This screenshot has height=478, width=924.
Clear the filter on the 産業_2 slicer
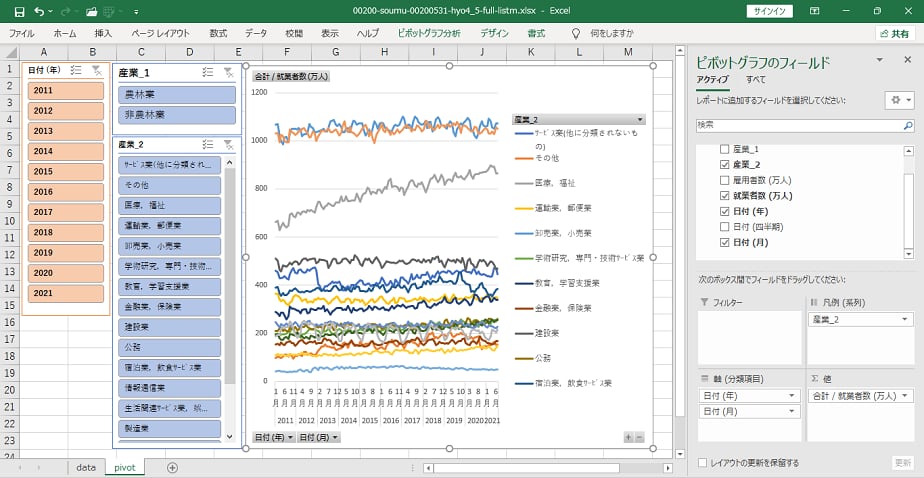coord(228,145)
